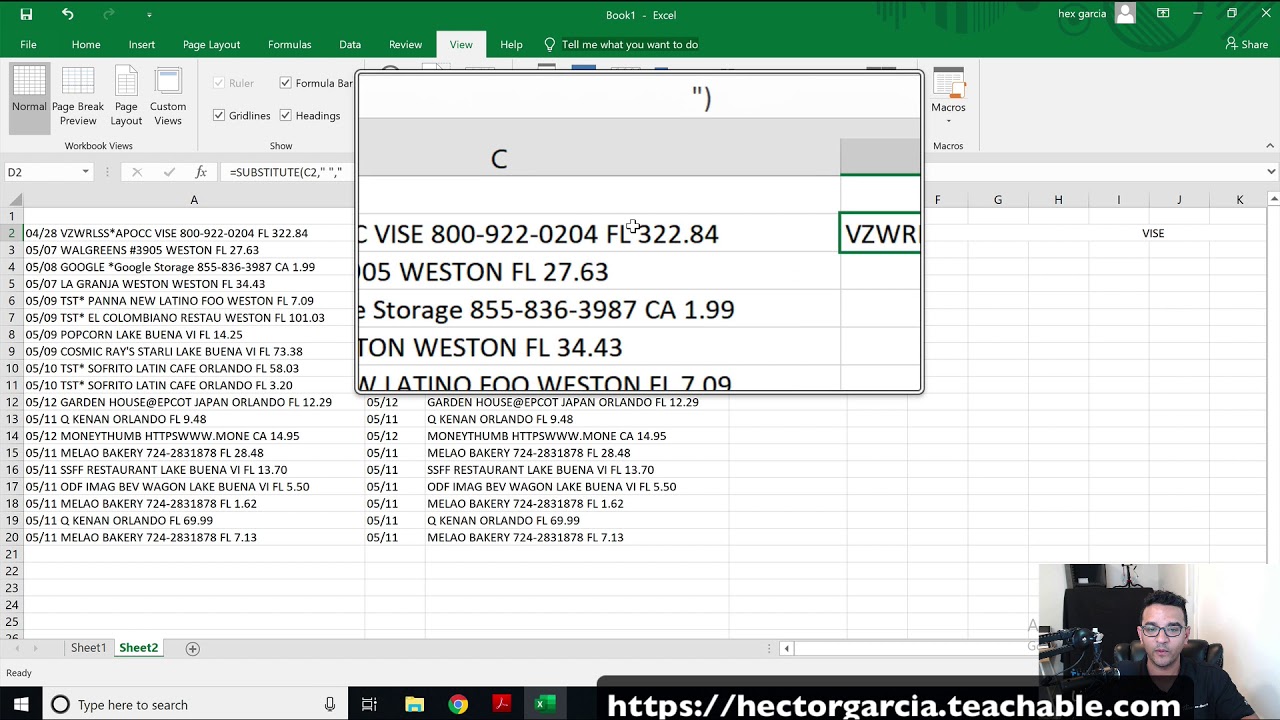Screen dimensions: 1280x720
Task: Select column A header
Action: (x=194, y=200)
